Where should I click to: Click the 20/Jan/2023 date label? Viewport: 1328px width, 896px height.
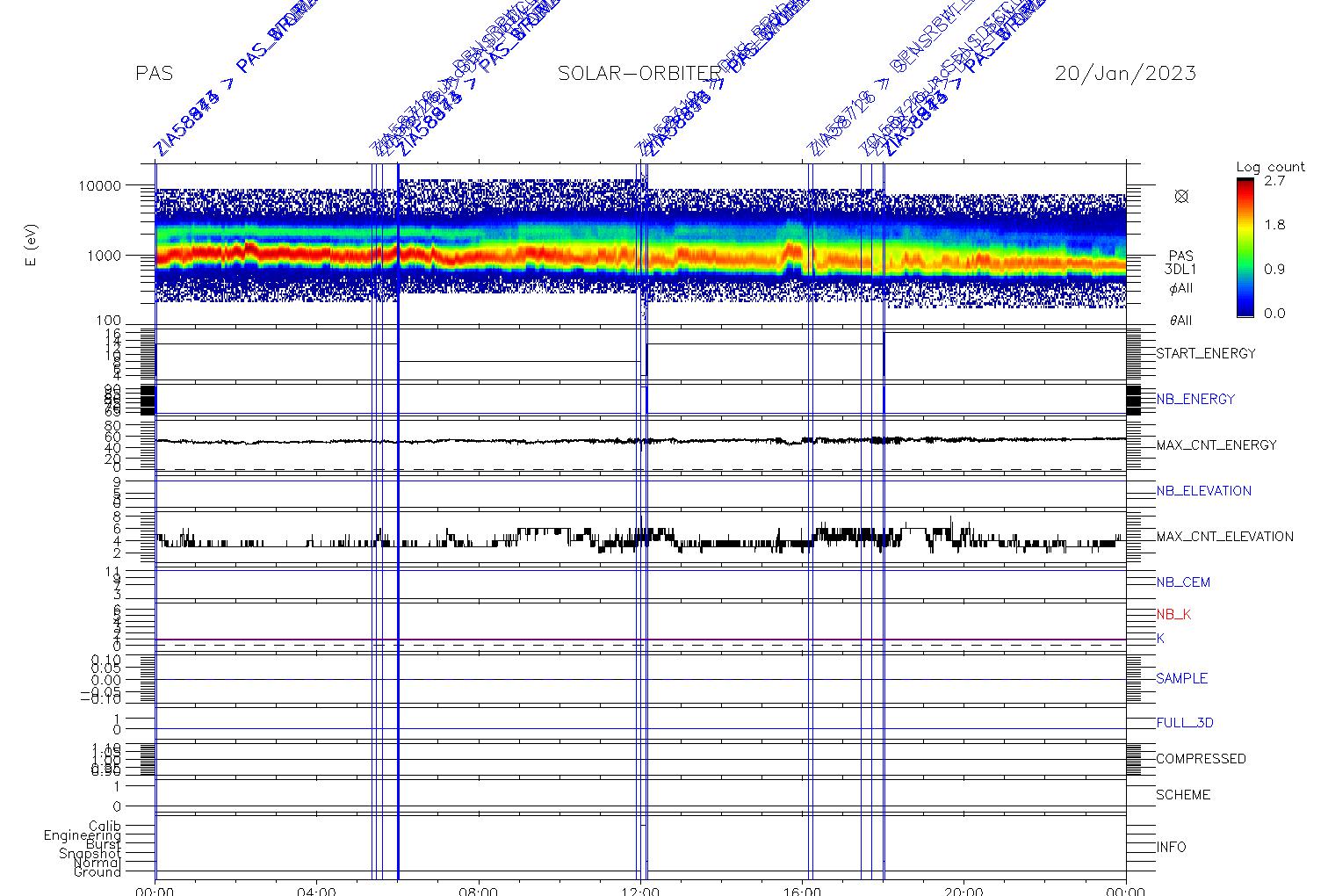click(1125, 73)
